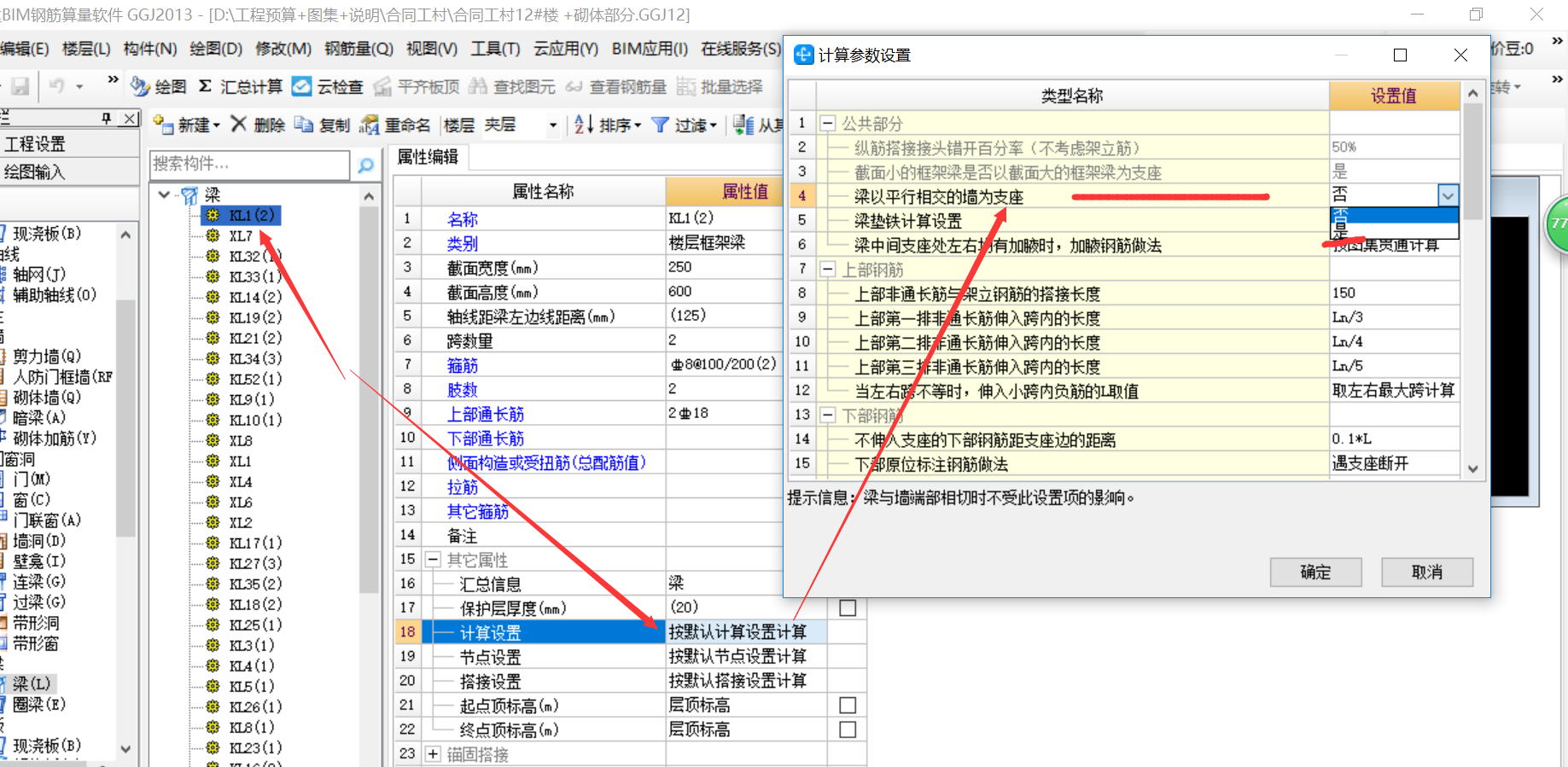This screenshot has height=767, width=1568.
Task: Click 平齐板顶 toolbar button
Action: tap(417, 86)
